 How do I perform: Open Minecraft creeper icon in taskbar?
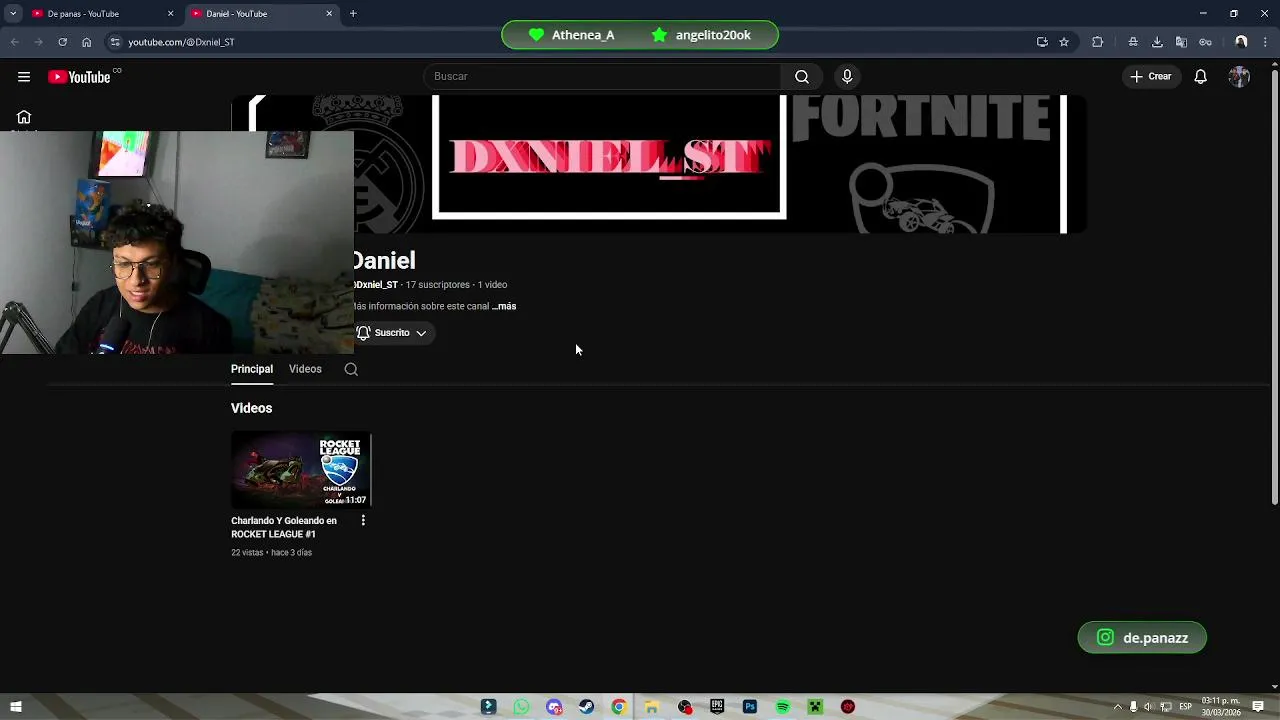pyautogui.click(x=815, y=707)
